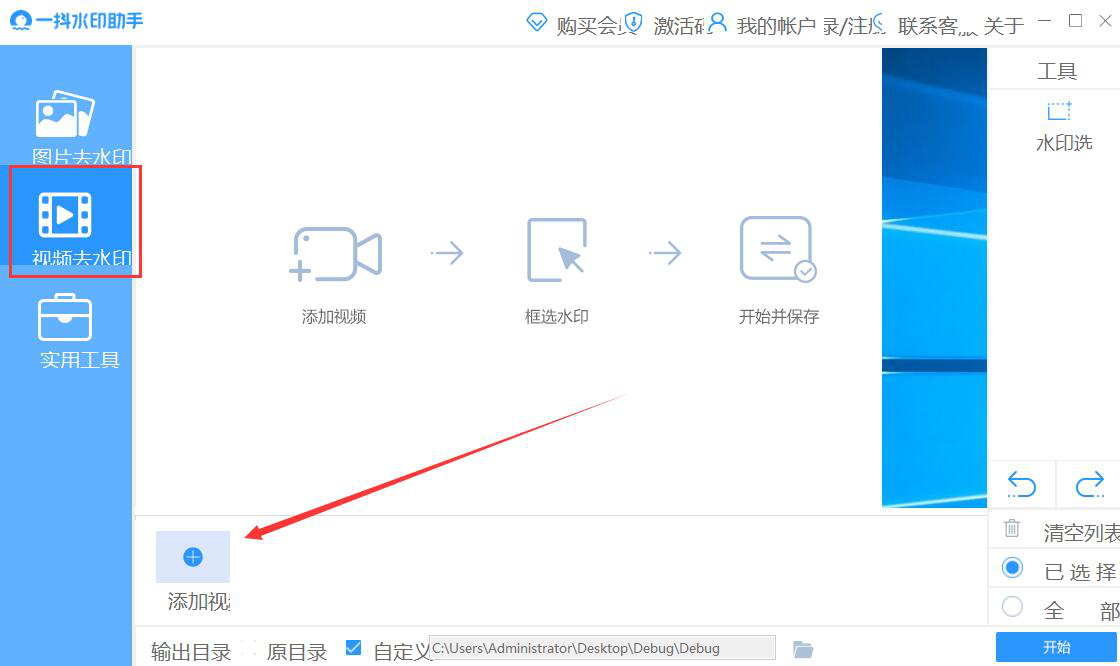Open 我的帐户 menu item

[x=776, y=26]
